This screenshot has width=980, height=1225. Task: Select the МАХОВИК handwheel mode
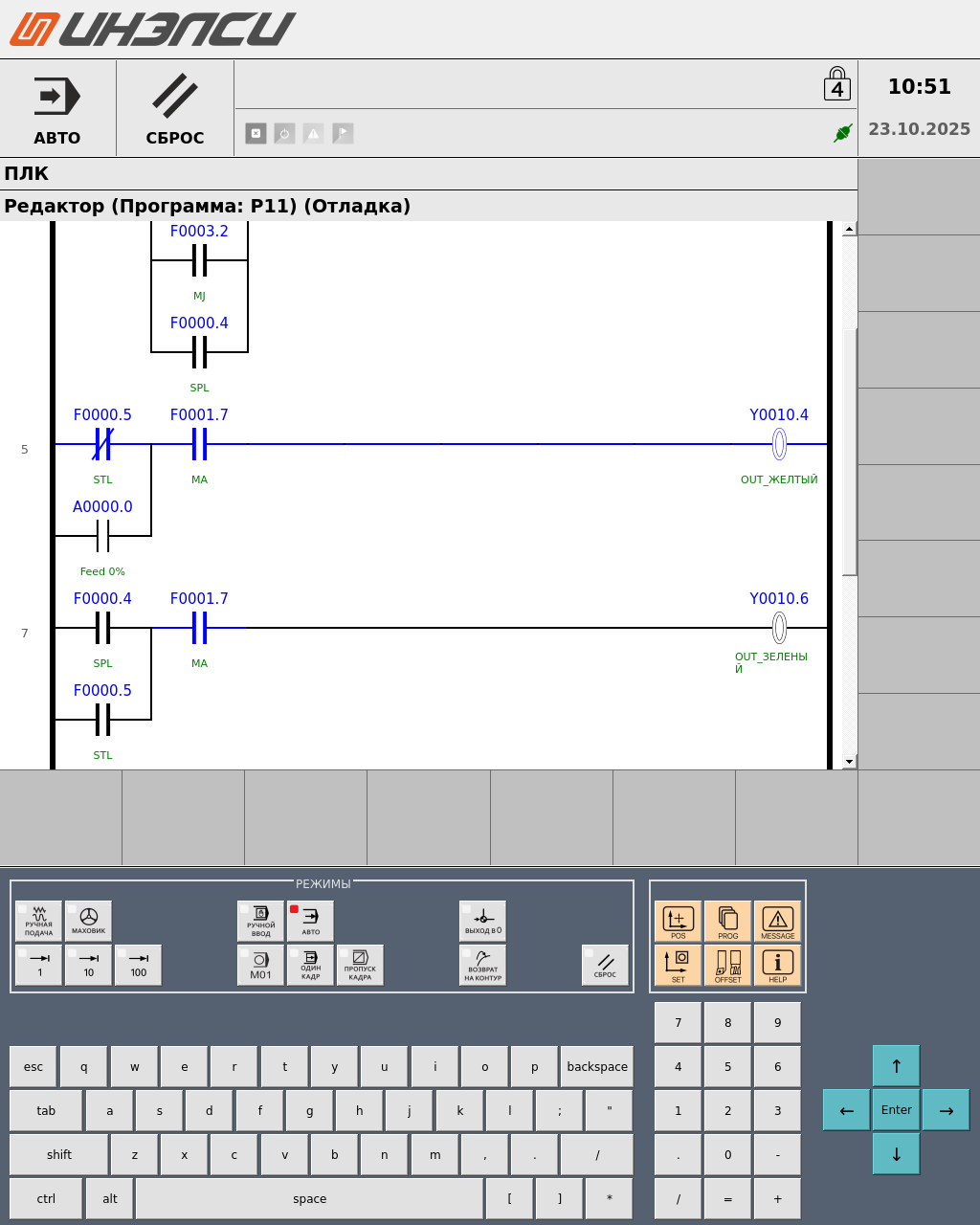88,921
